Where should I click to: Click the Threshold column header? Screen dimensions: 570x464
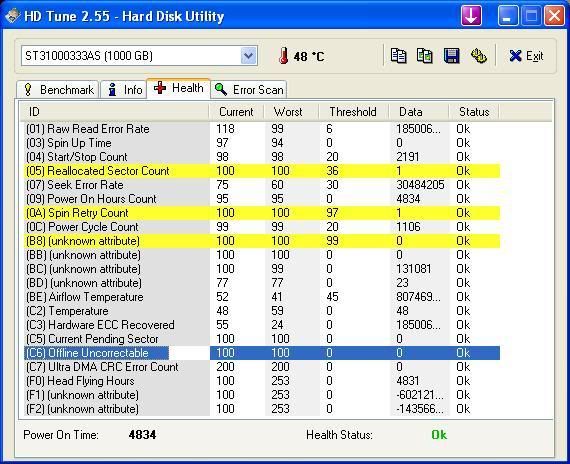pyautogui.click(x=353, y=112)
